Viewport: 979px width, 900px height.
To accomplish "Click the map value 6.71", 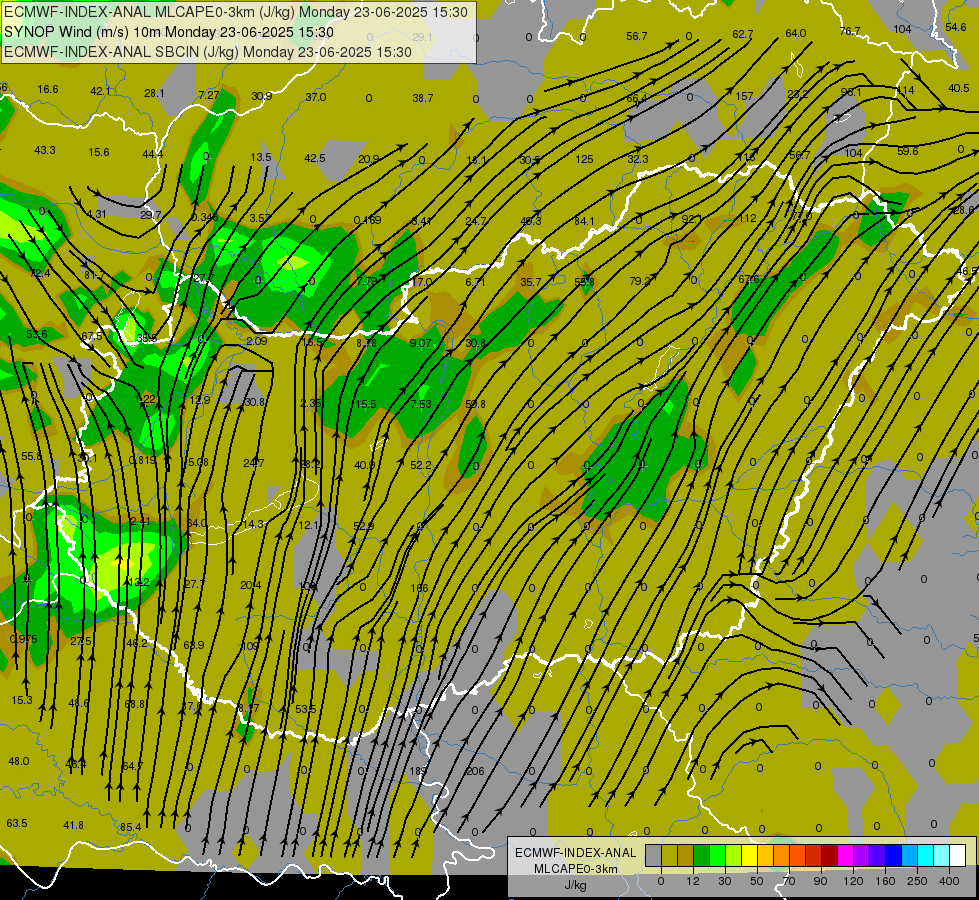I will coord(475,282).
